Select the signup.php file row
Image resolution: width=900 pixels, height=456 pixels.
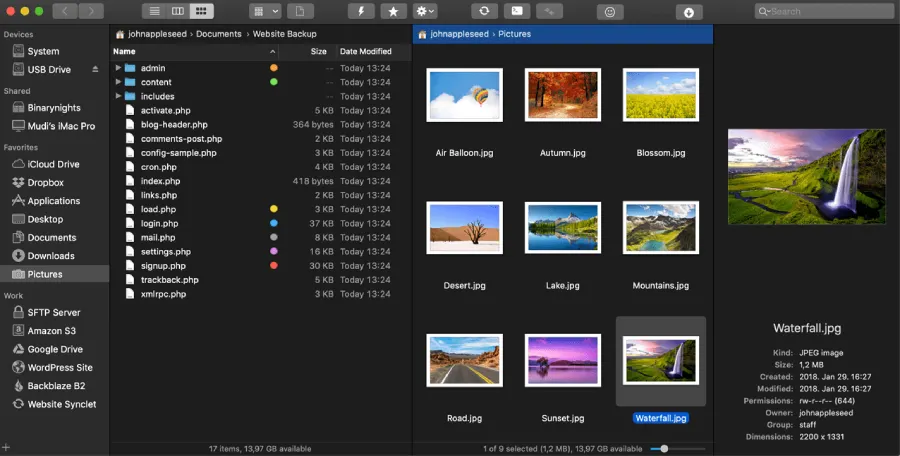coord(261,266)
